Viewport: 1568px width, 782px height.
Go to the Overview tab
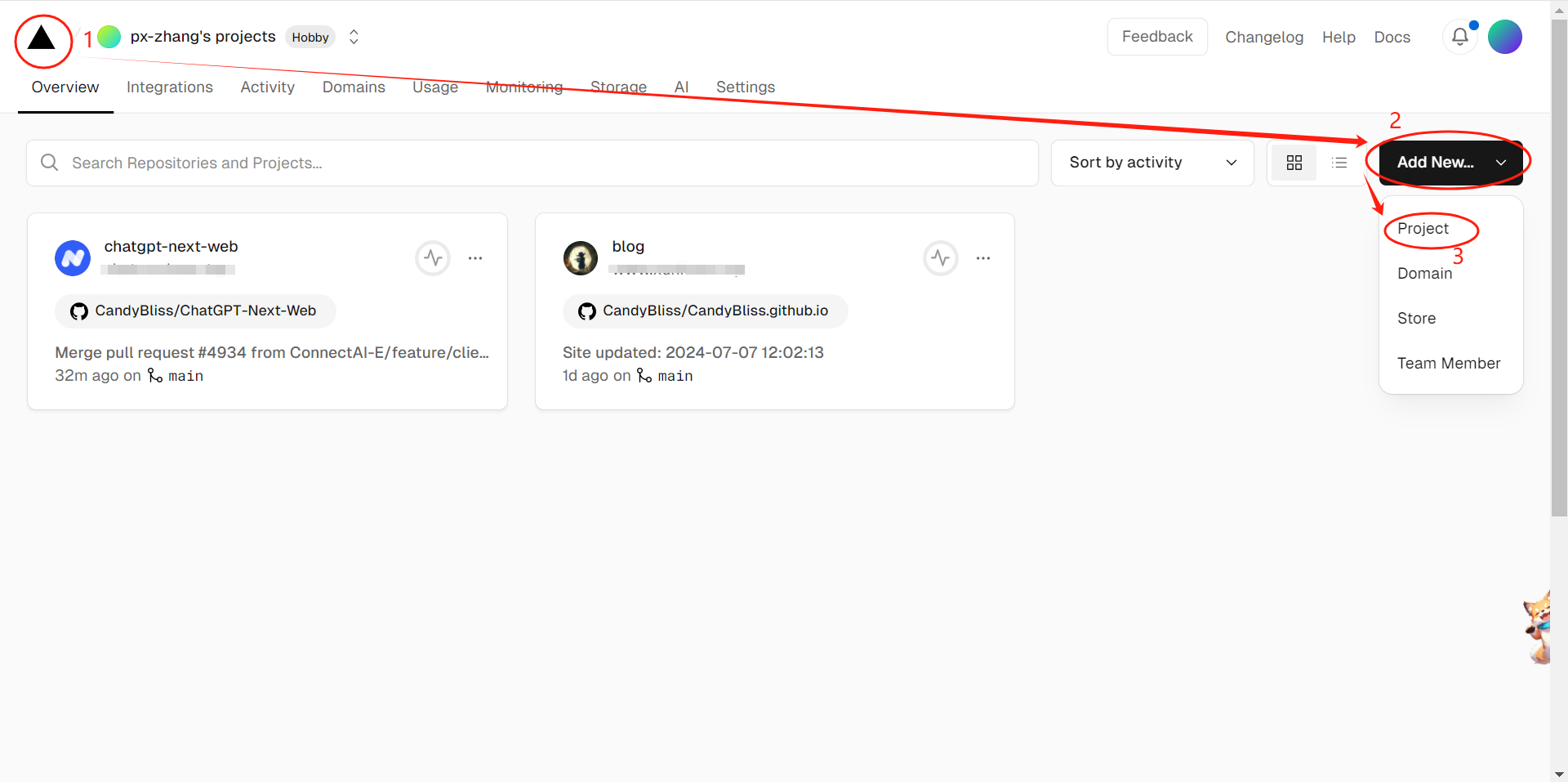pyautogui.click(x=65, y=87)
